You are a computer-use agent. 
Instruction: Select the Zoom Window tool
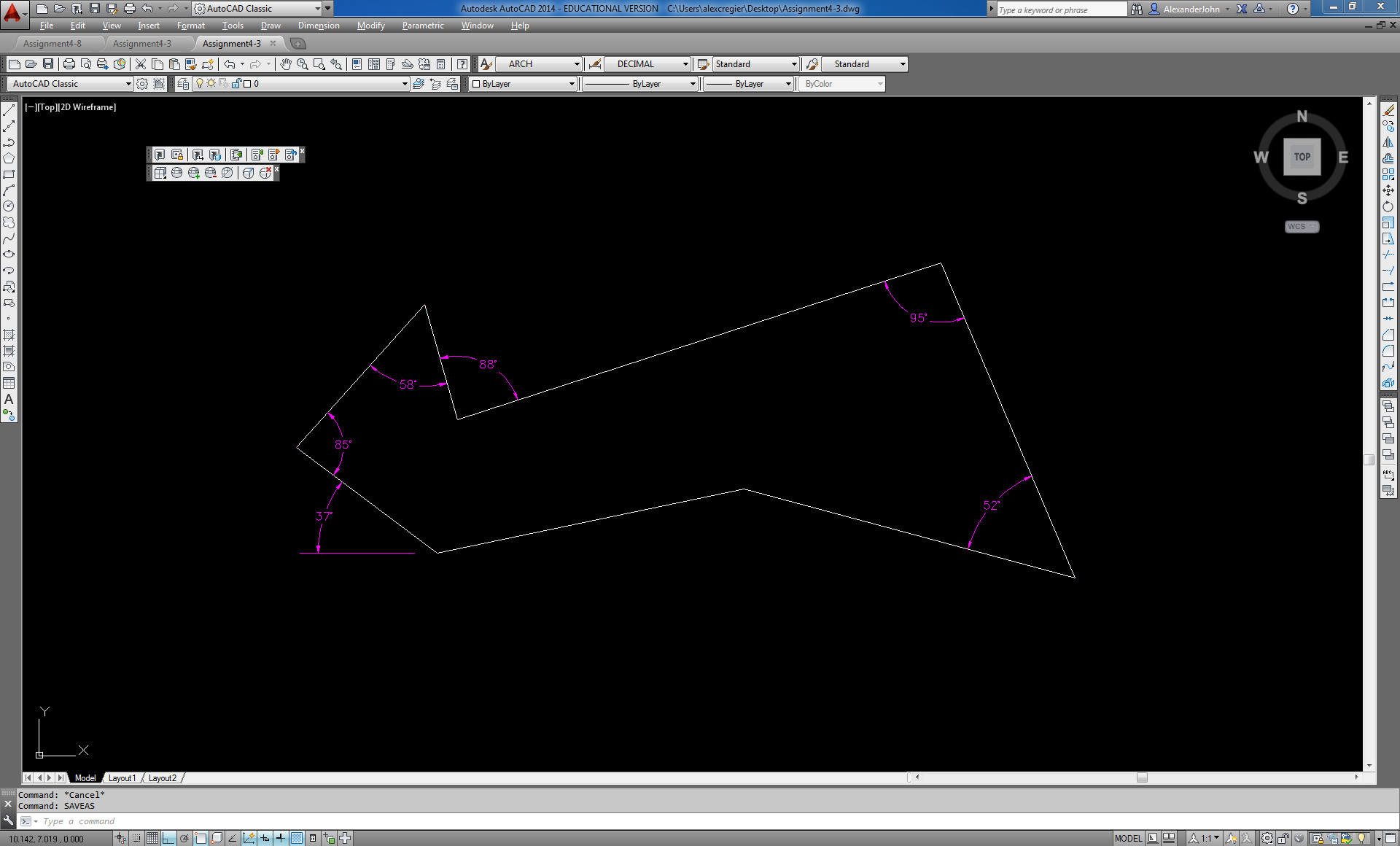tap(319, 64)
